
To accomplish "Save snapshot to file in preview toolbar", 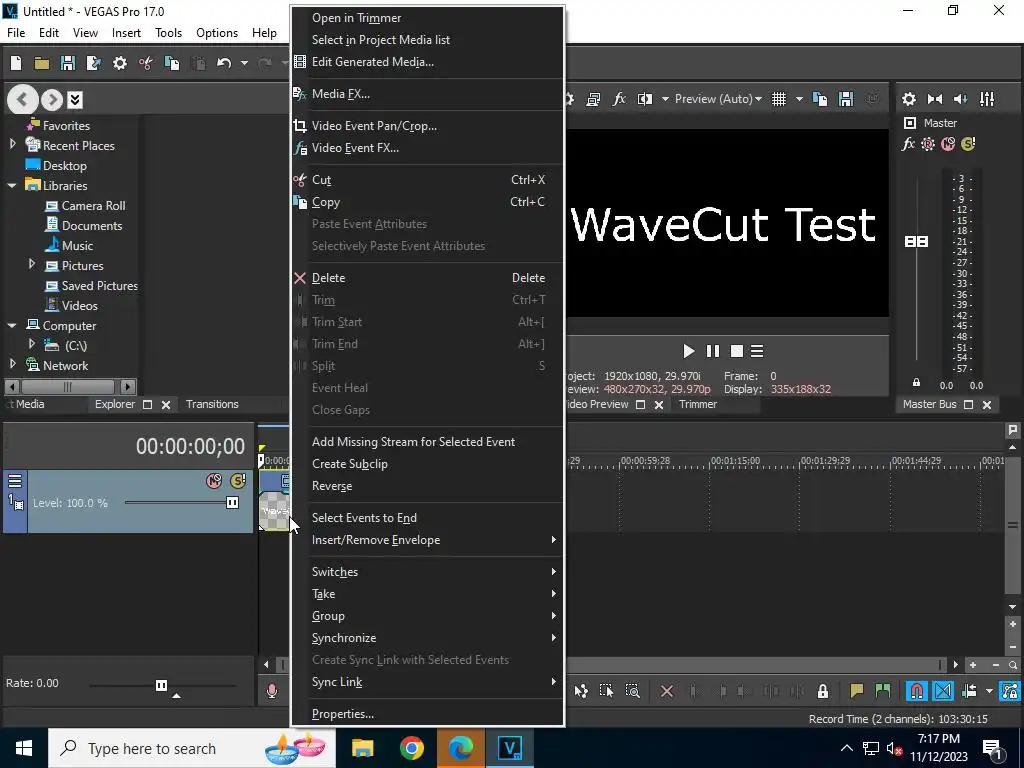I will [846, 99].
